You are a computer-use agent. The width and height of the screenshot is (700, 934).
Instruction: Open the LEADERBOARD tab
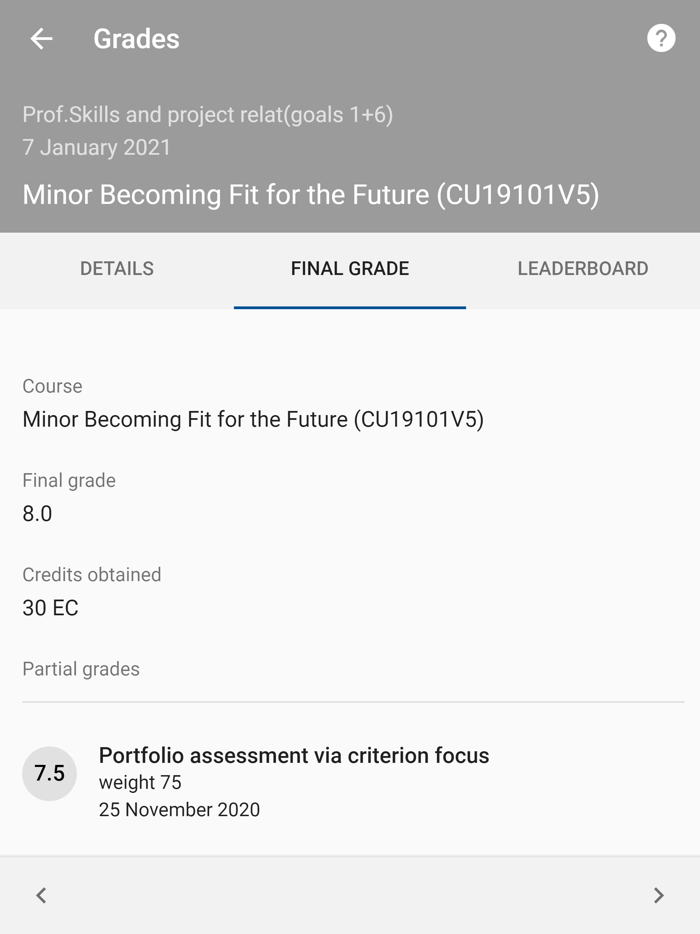583,269
